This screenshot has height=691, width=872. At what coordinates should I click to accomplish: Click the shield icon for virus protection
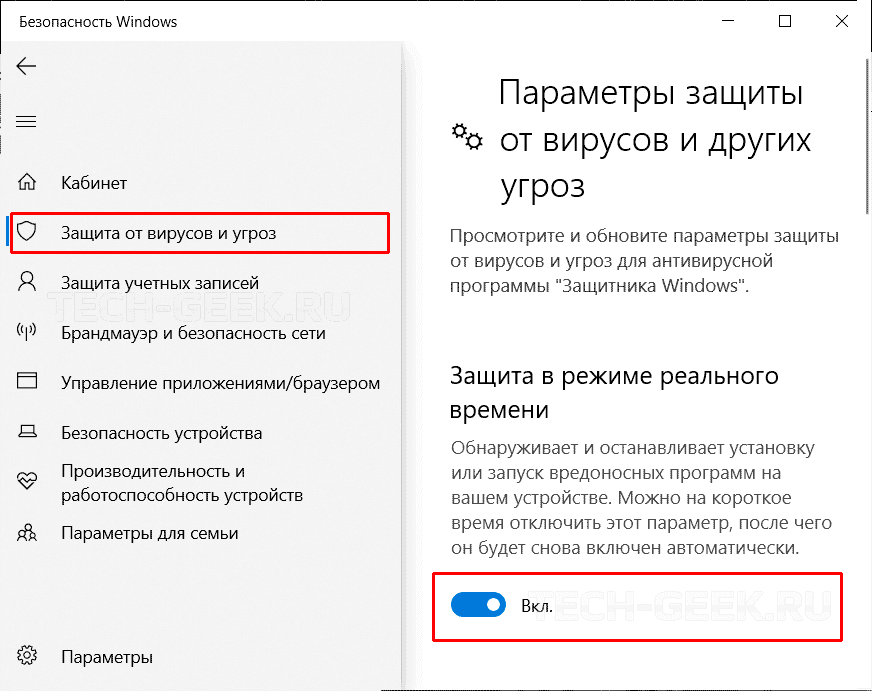pyautogui.click(x=28, y=233)
